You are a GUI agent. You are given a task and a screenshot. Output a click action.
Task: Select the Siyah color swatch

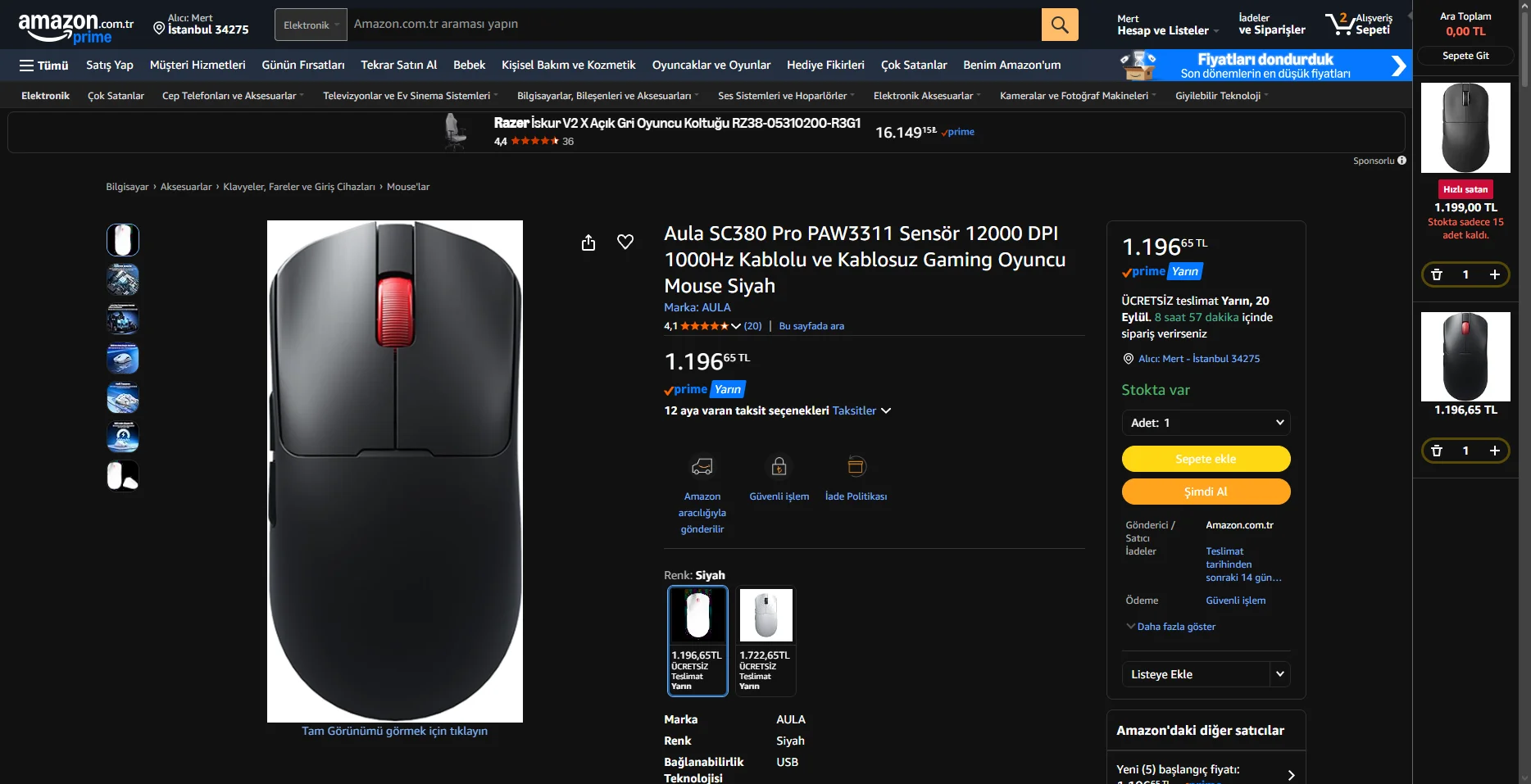[x=697, y=641]
